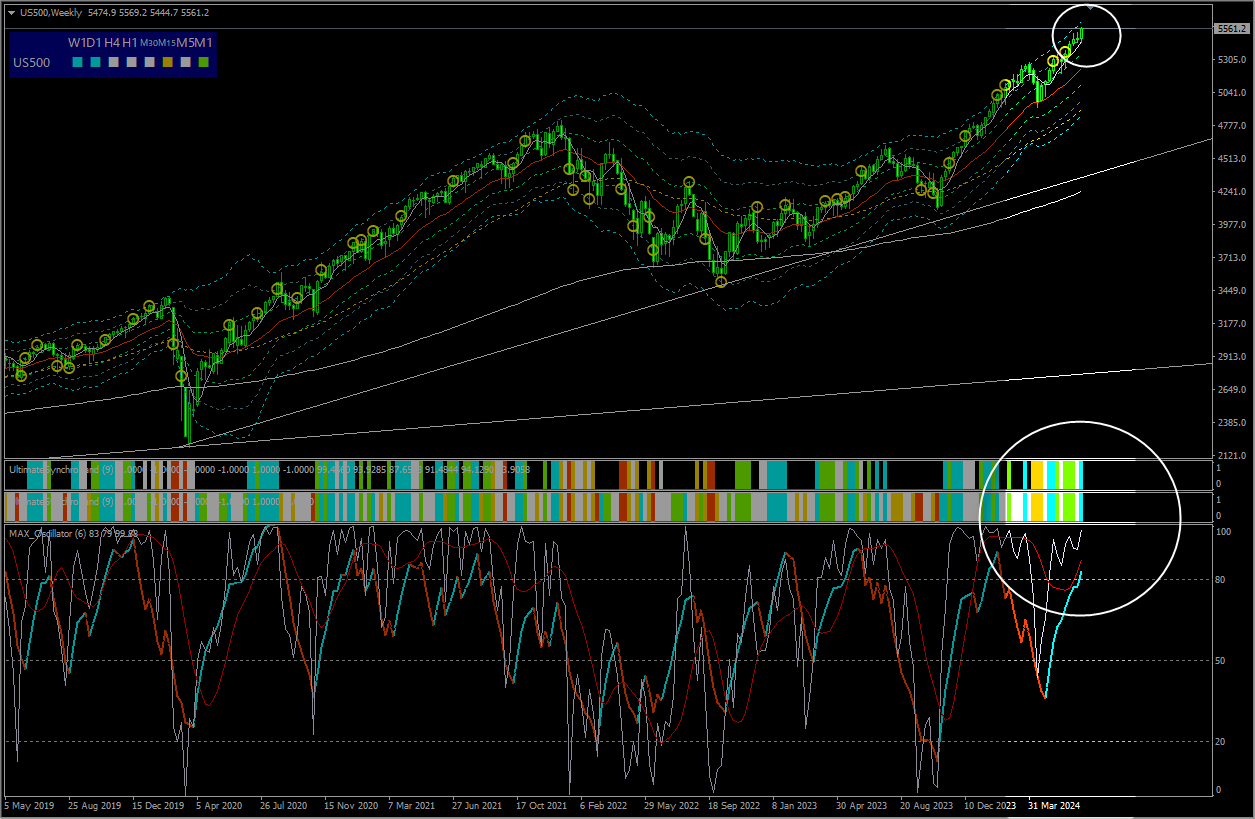The height and width of the screenshot is (819, 1255).
Task: Select the H4 label in the panel
Action: pos(112,43)
